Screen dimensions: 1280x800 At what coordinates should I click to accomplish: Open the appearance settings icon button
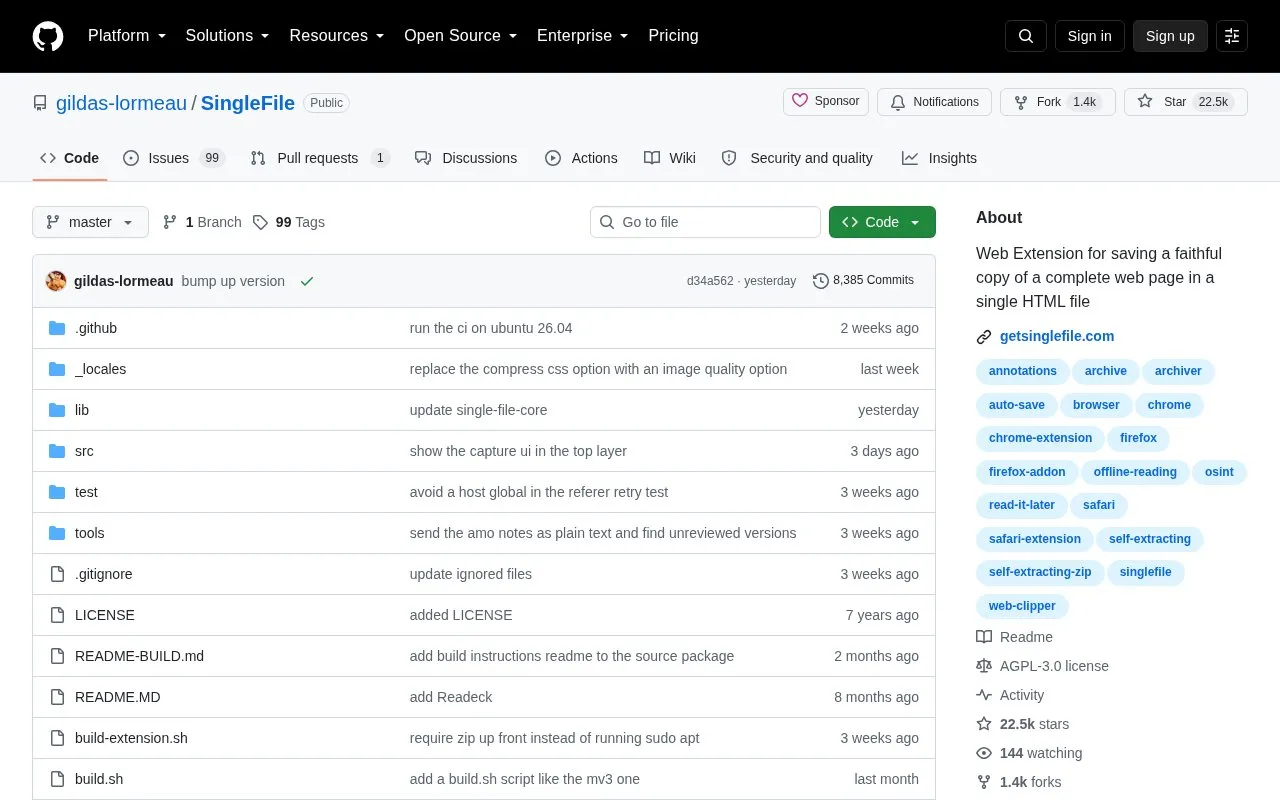click(x=1232, y=36)
